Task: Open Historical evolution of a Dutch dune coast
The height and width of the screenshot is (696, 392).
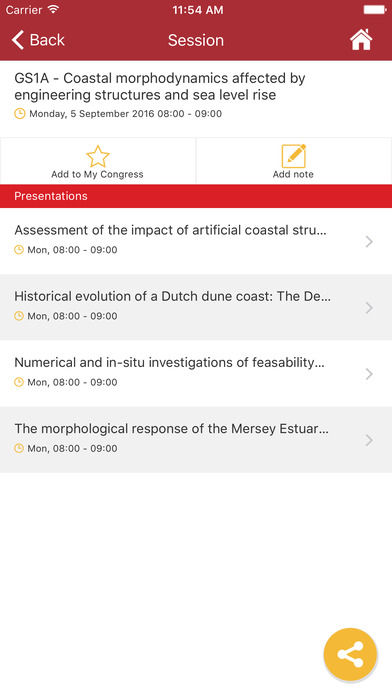Action: pyautogui.click(x=196, y=308)
